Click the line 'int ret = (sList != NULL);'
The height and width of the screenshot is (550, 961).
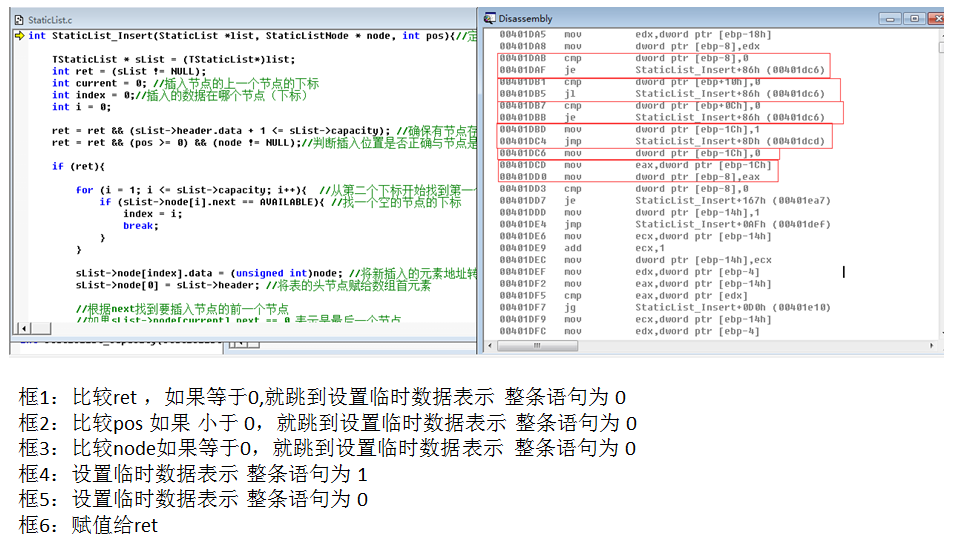click(x=129, y=71)
